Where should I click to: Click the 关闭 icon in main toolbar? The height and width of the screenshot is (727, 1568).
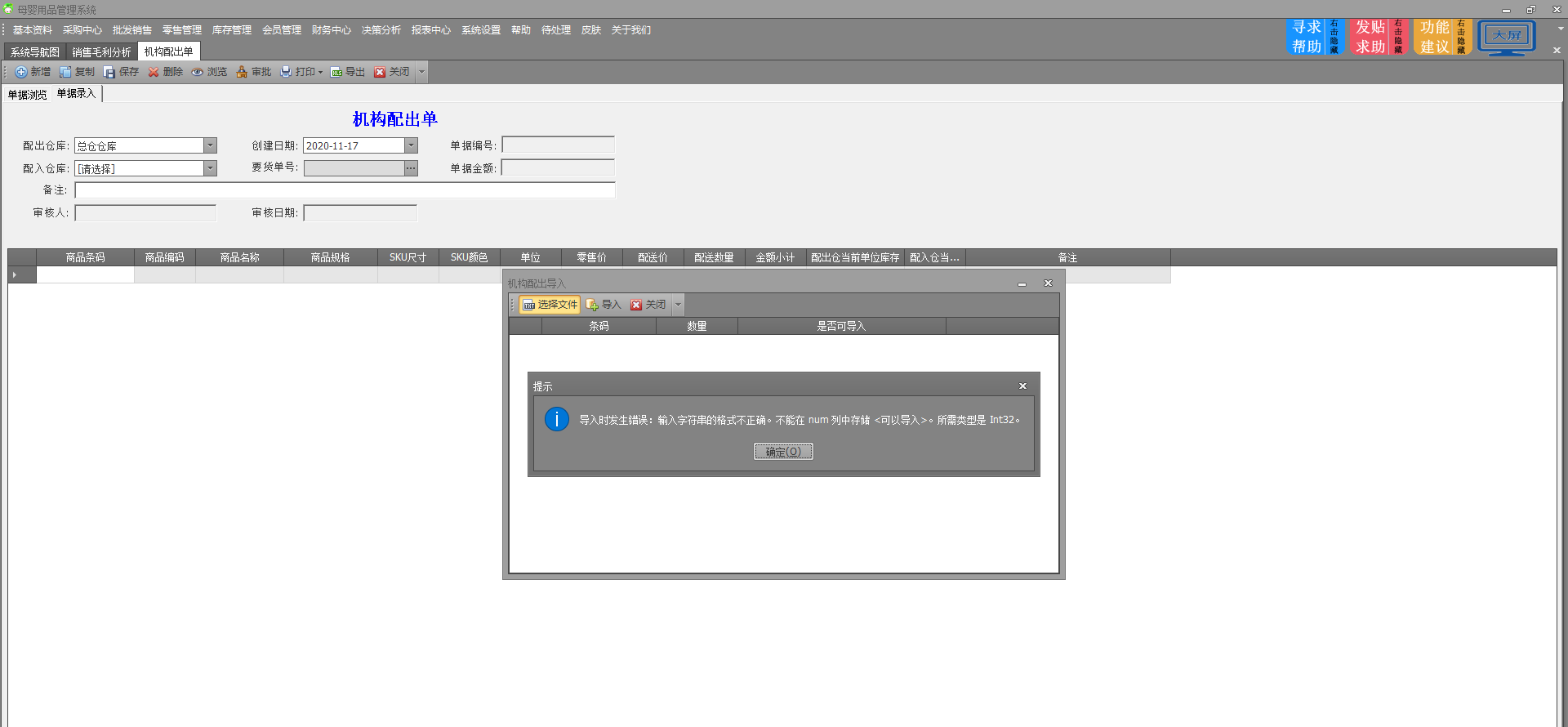380,72
